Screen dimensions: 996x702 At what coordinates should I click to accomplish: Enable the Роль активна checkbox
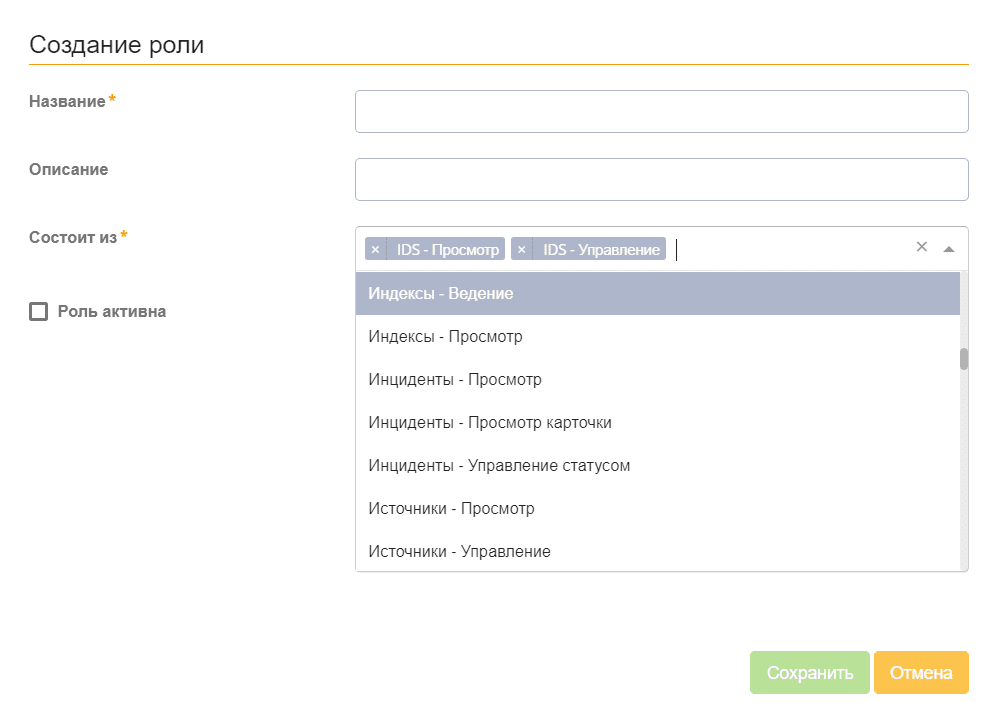[39, 312]
